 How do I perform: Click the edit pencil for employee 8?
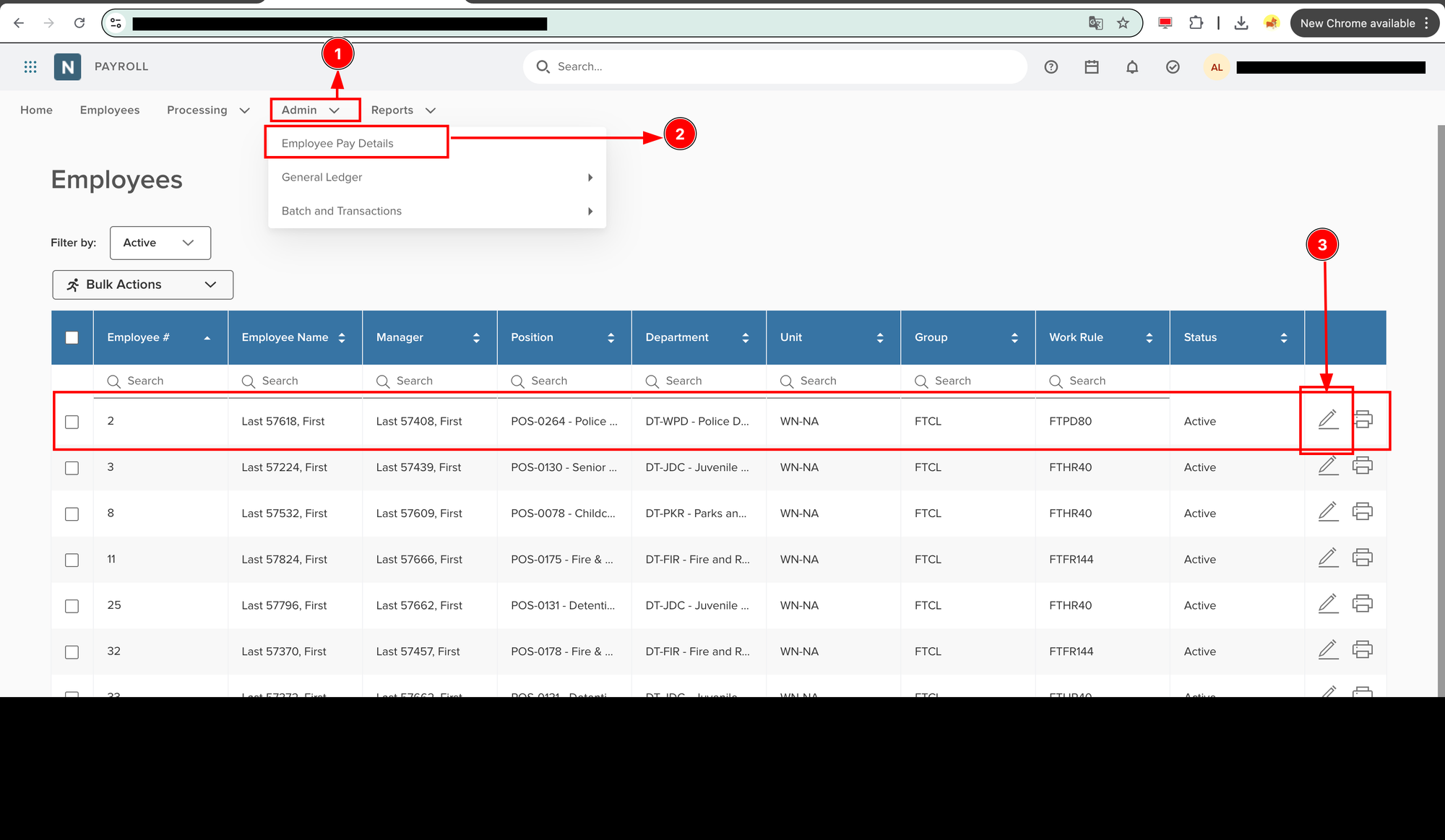coord(1328,512)
